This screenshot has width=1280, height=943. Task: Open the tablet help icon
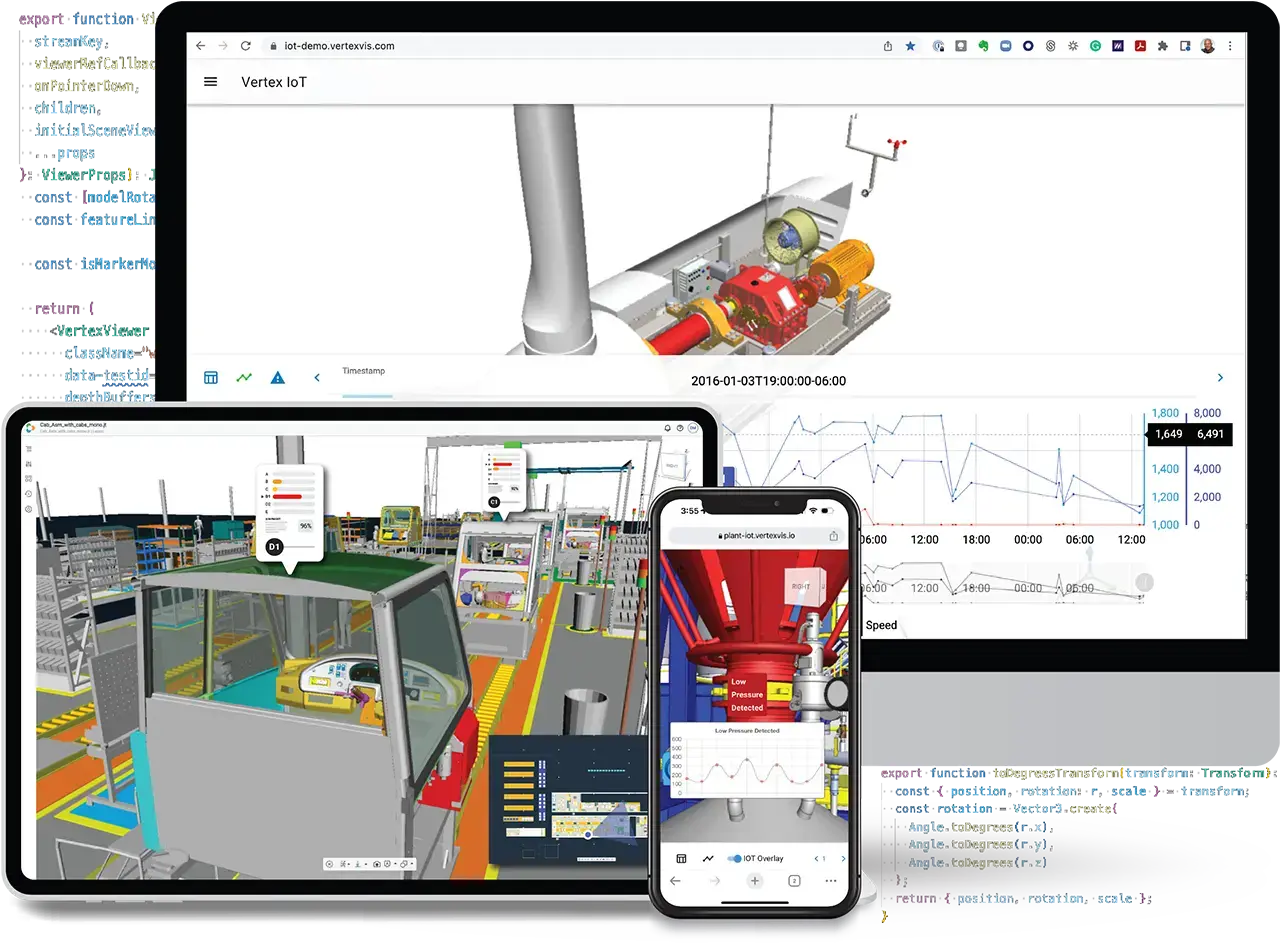tap(679, 428)
